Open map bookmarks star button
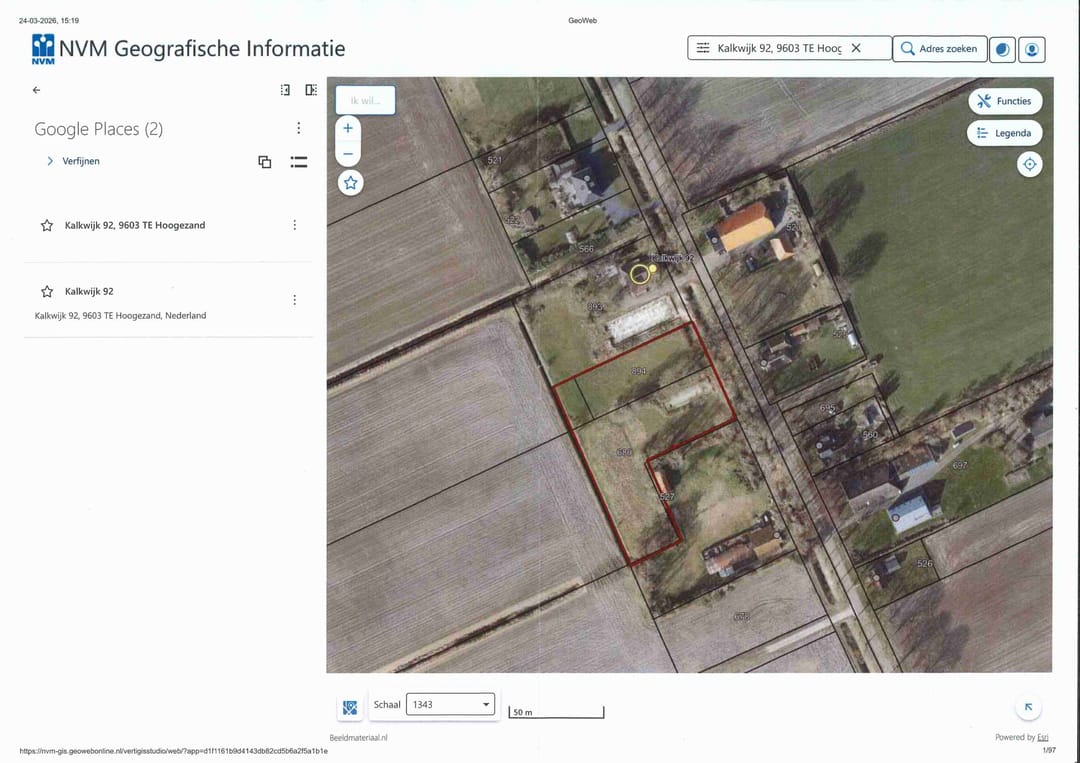 (x=351, y=183)
